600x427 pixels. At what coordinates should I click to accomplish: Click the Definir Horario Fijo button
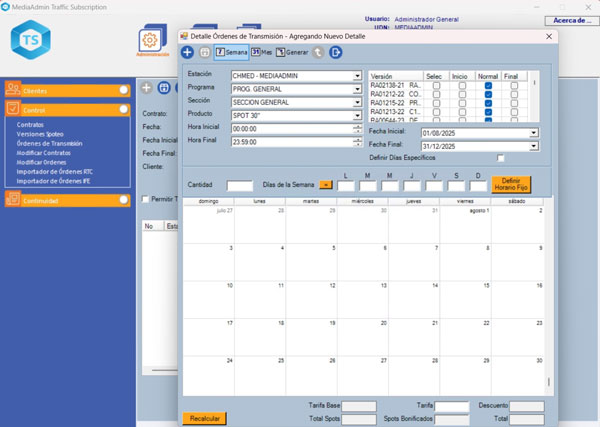[x=511, y=184]
